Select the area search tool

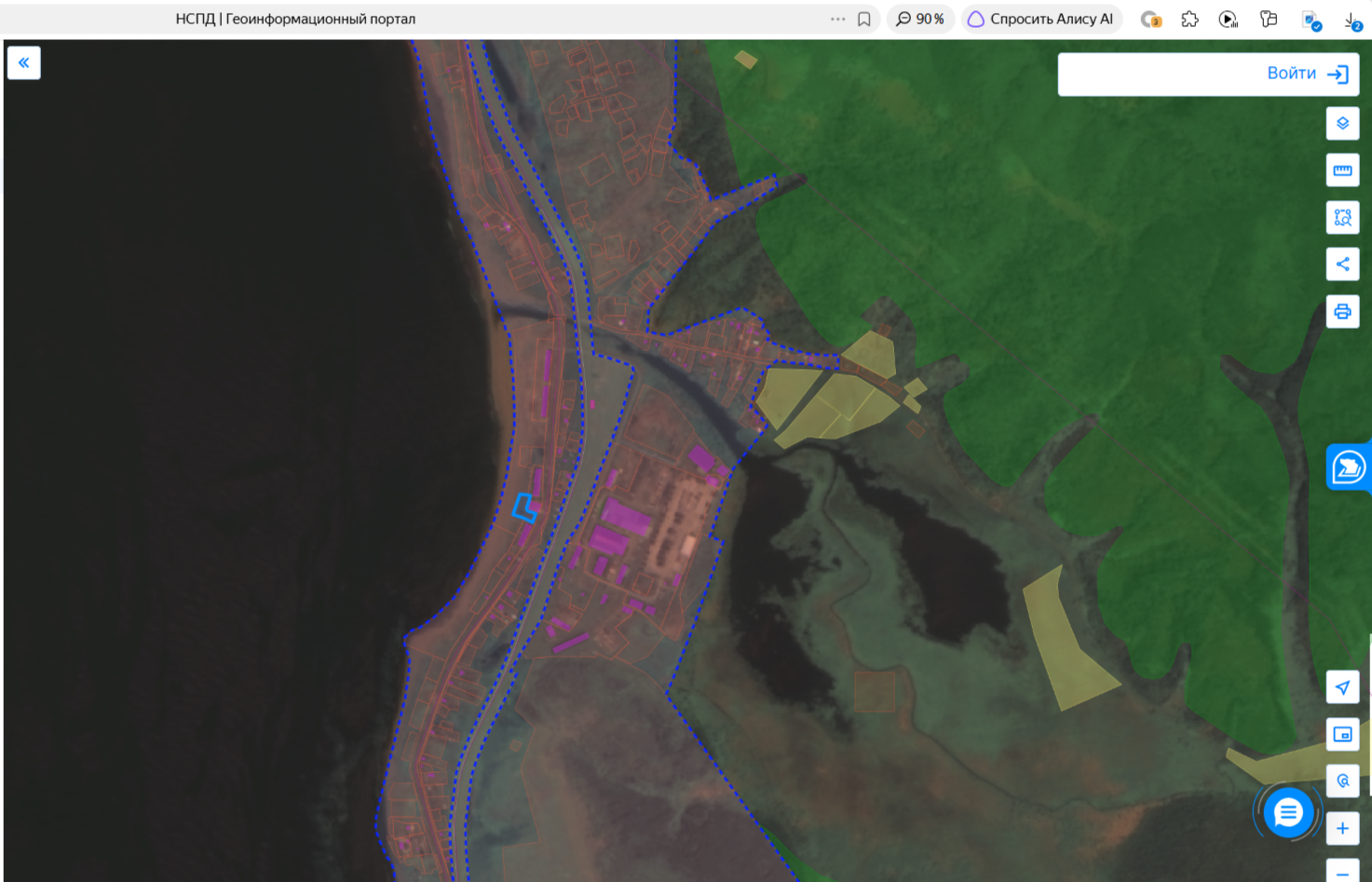point(1342,217)
